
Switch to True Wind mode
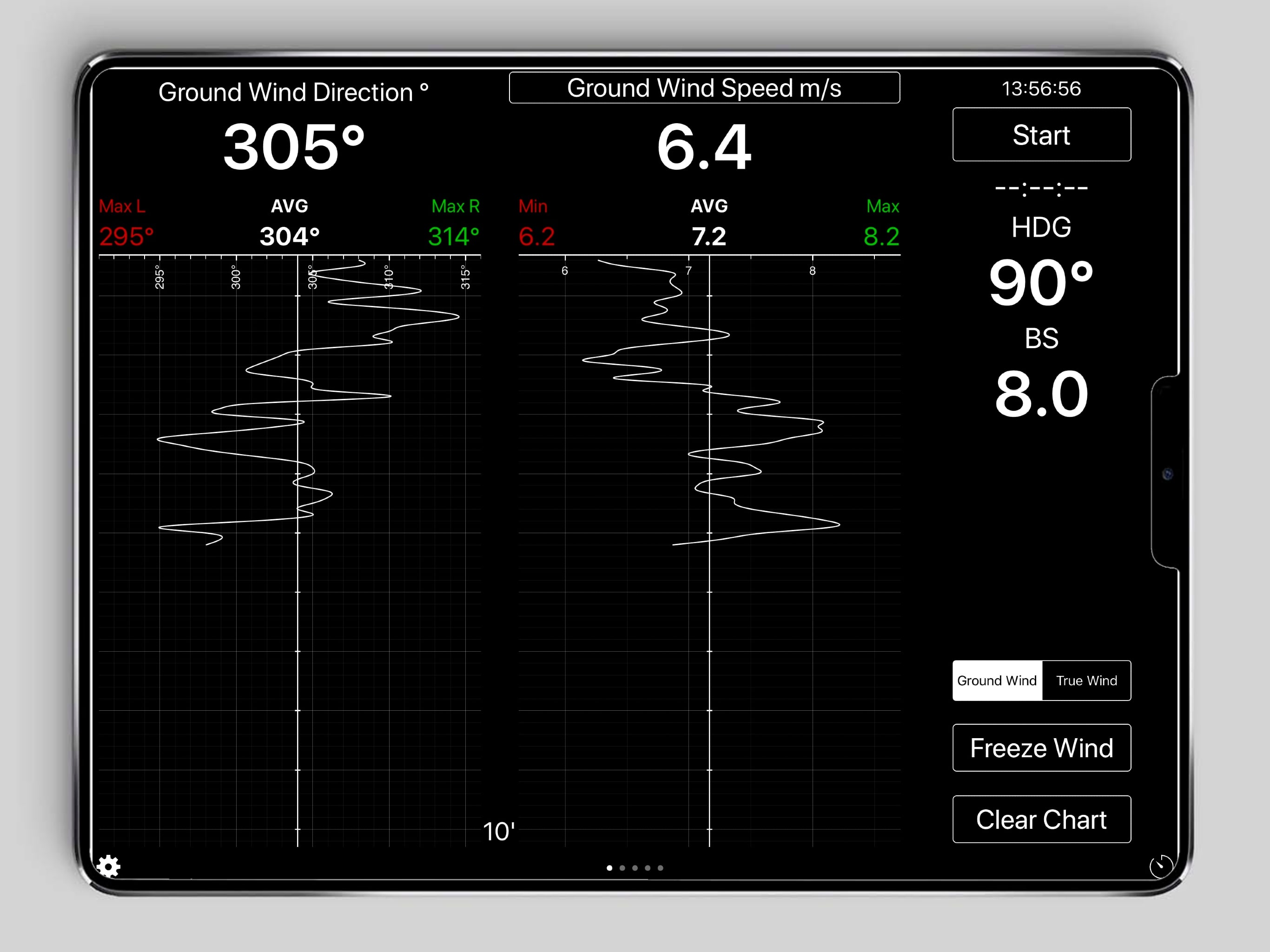point(1086,681)
